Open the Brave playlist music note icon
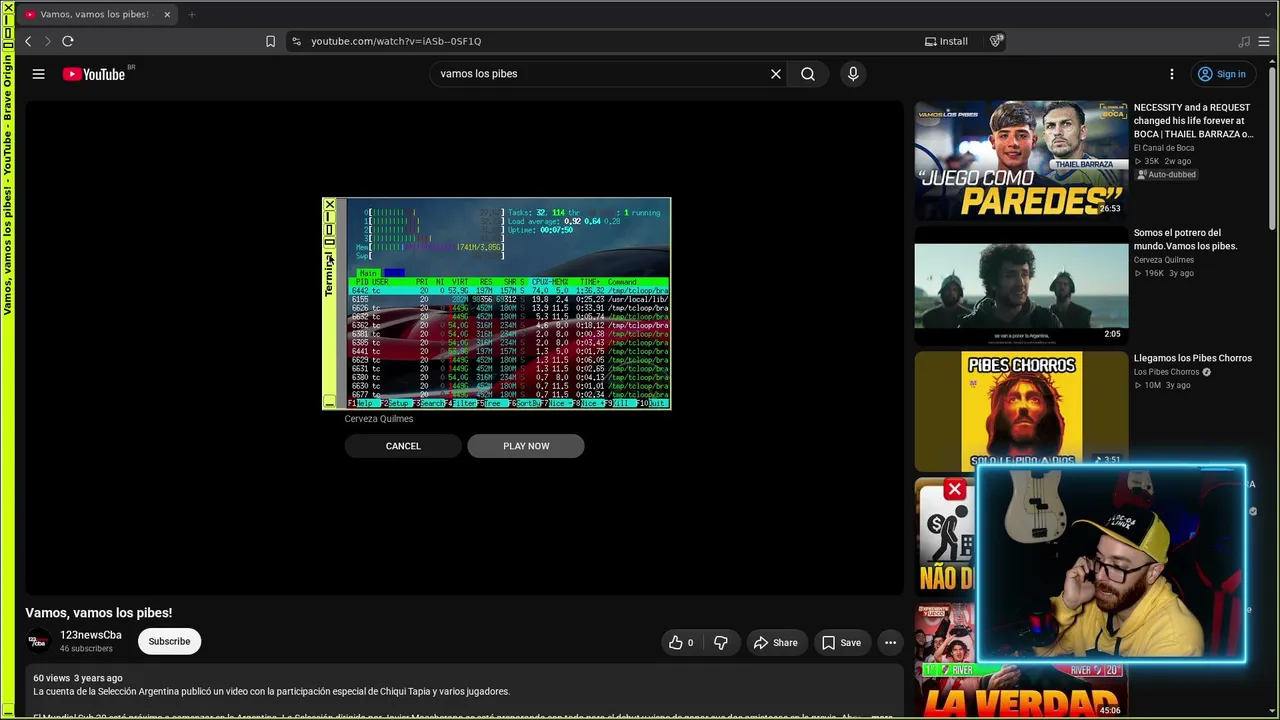The width and height of the screenshot is (1280, 720). click(1244, 41)
